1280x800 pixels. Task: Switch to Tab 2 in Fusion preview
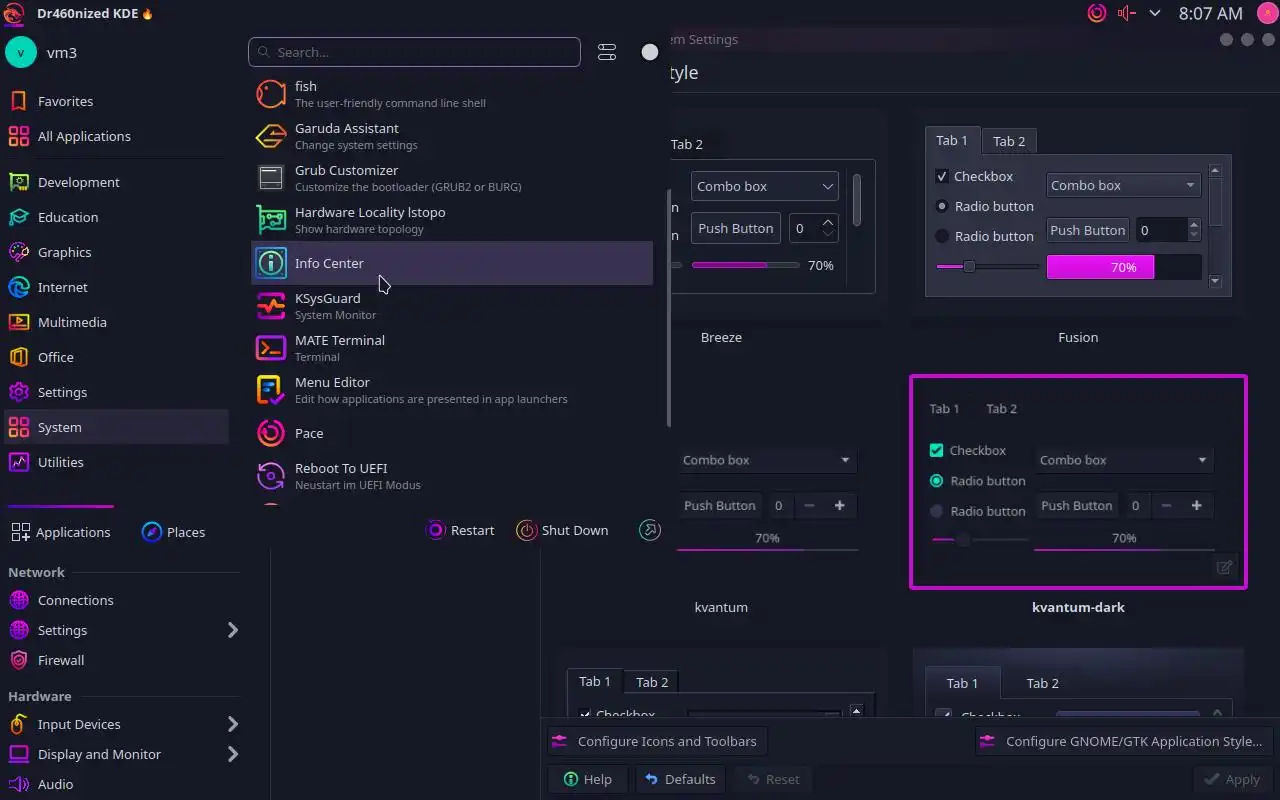(x=1009, y=141)
